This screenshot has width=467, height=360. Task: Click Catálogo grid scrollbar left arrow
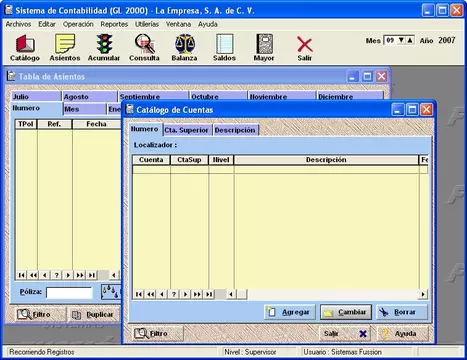pos(231,294)
